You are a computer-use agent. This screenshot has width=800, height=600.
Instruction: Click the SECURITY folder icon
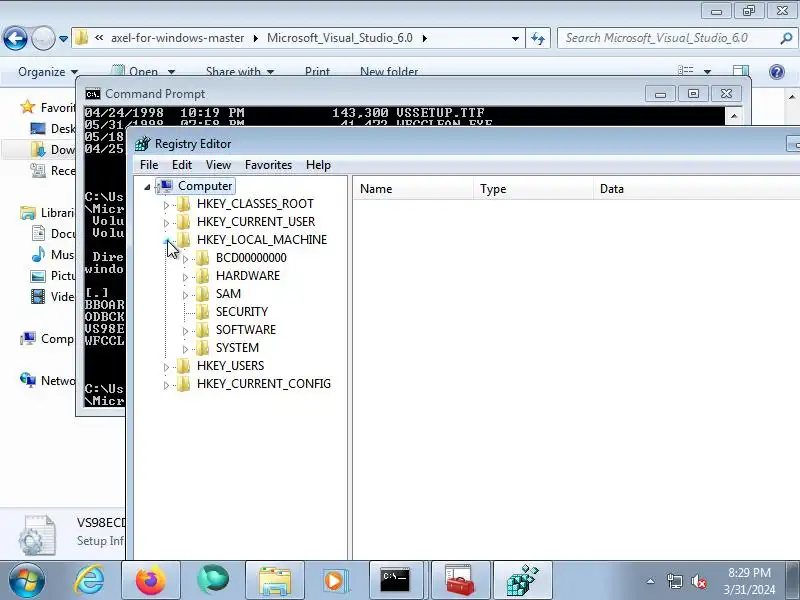(x=203, y=312)
